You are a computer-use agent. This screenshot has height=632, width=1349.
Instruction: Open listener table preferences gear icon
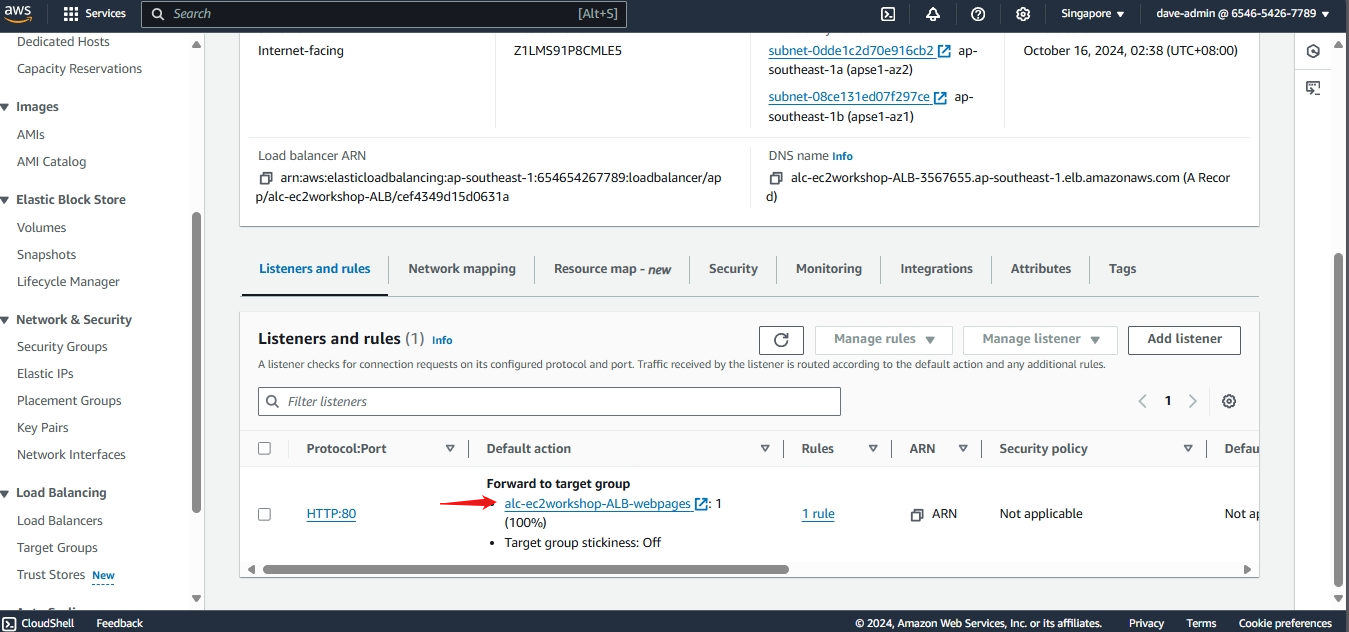[x=1229, y=401]
